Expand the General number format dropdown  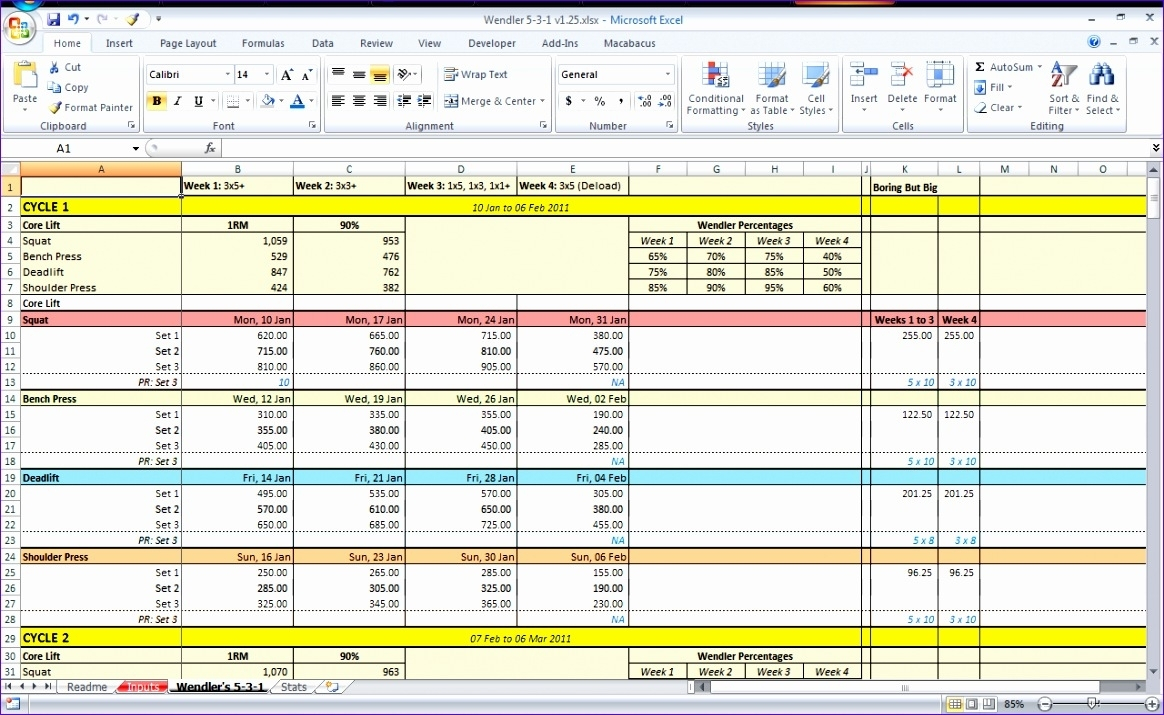(x=668, y=75)
